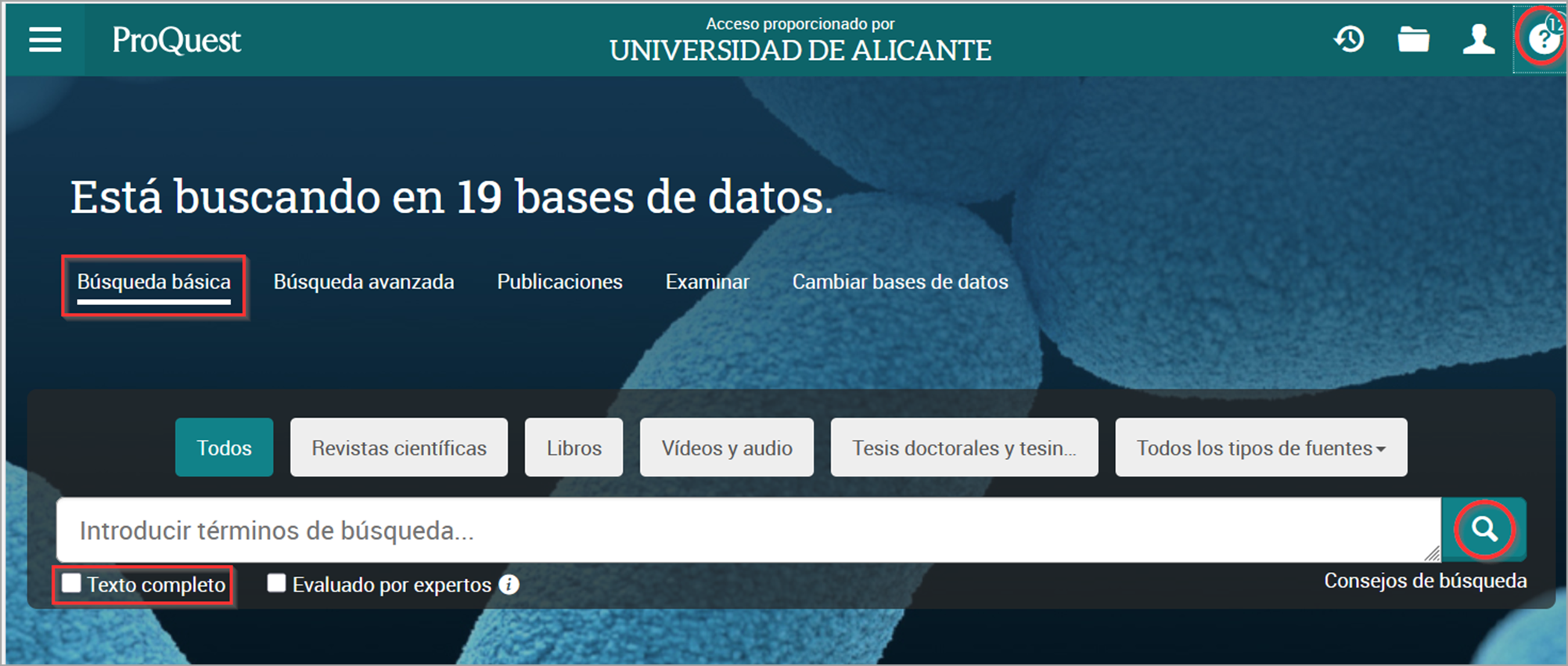The width and height of the screenshot is (1568, 666).
Task: Filter by Revistas científicas
Action: (x=399, y=448)
